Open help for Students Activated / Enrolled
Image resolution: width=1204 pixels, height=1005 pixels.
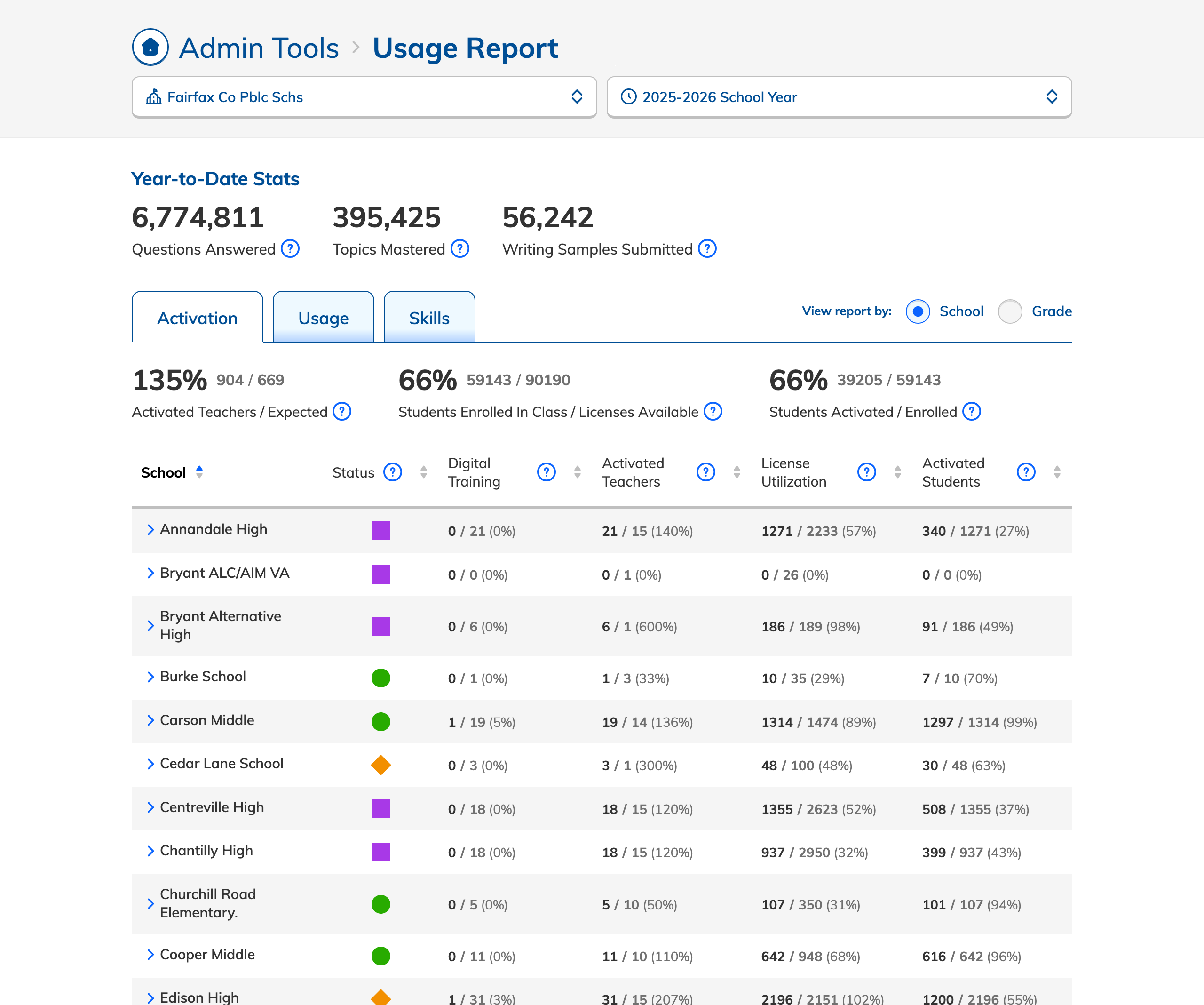(971, 411)
